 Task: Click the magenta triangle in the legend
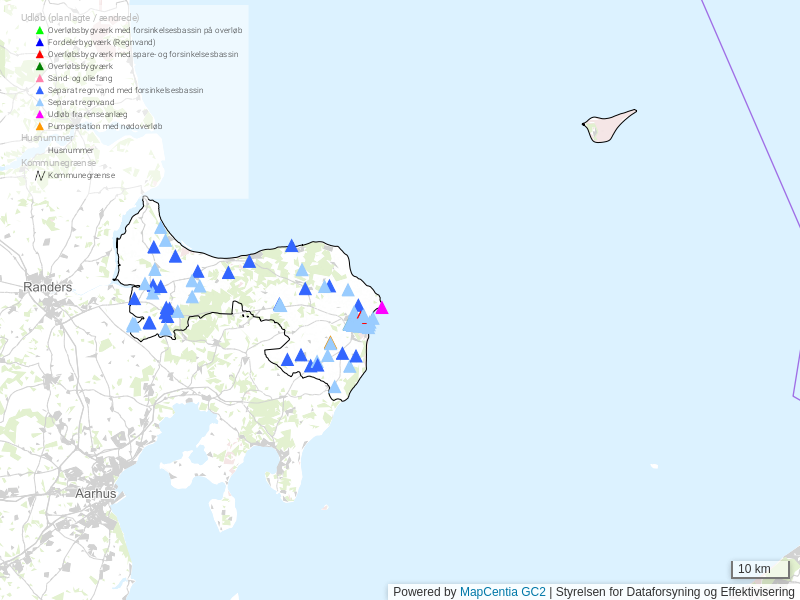point(40,114)
